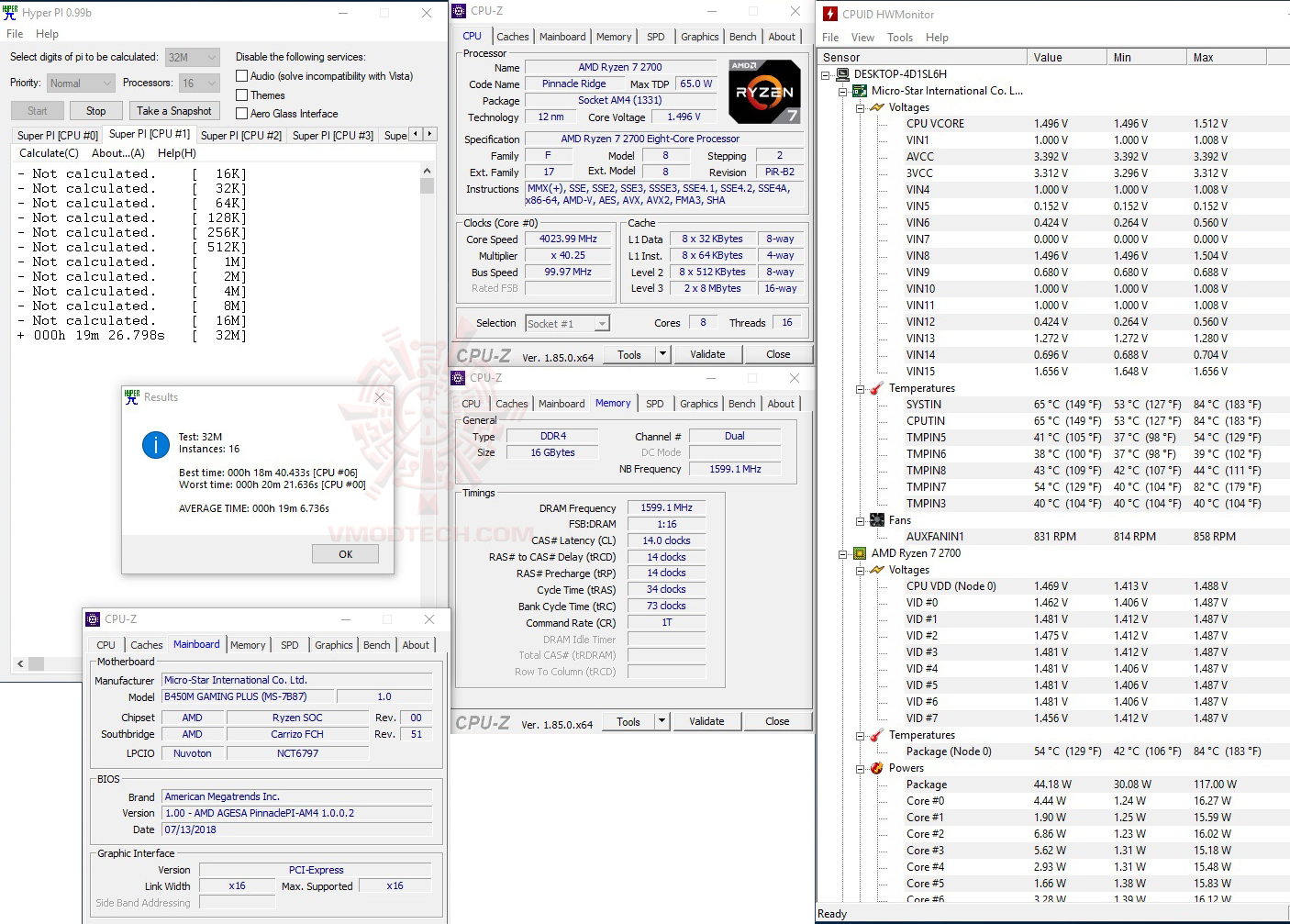Click the DESKTOP-4D1SL6H computer icon in HWMonitor
The image size is (1290, 924).
coord(842,74)
